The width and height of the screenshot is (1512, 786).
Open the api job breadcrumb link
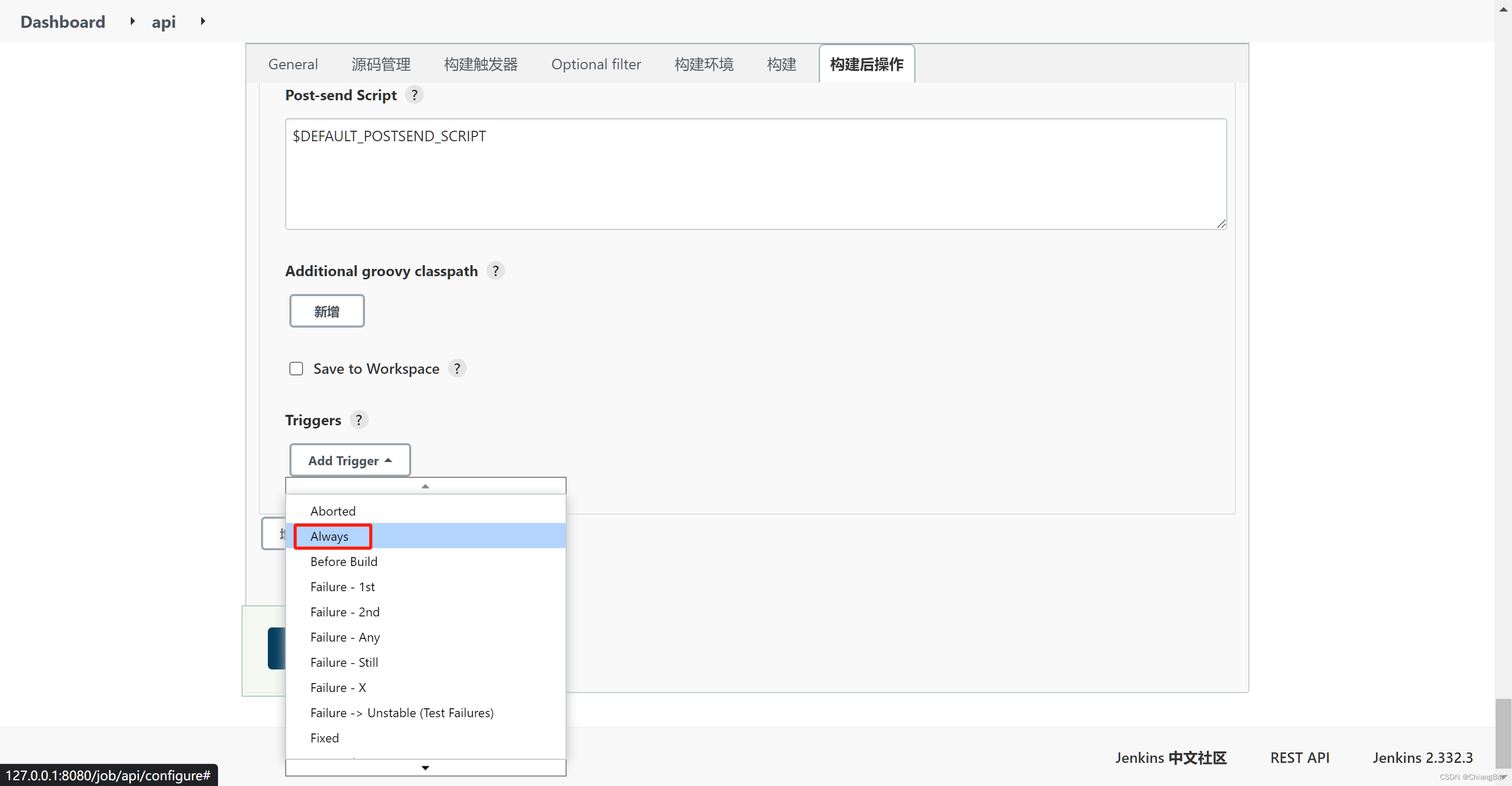[x=164, y=22]
